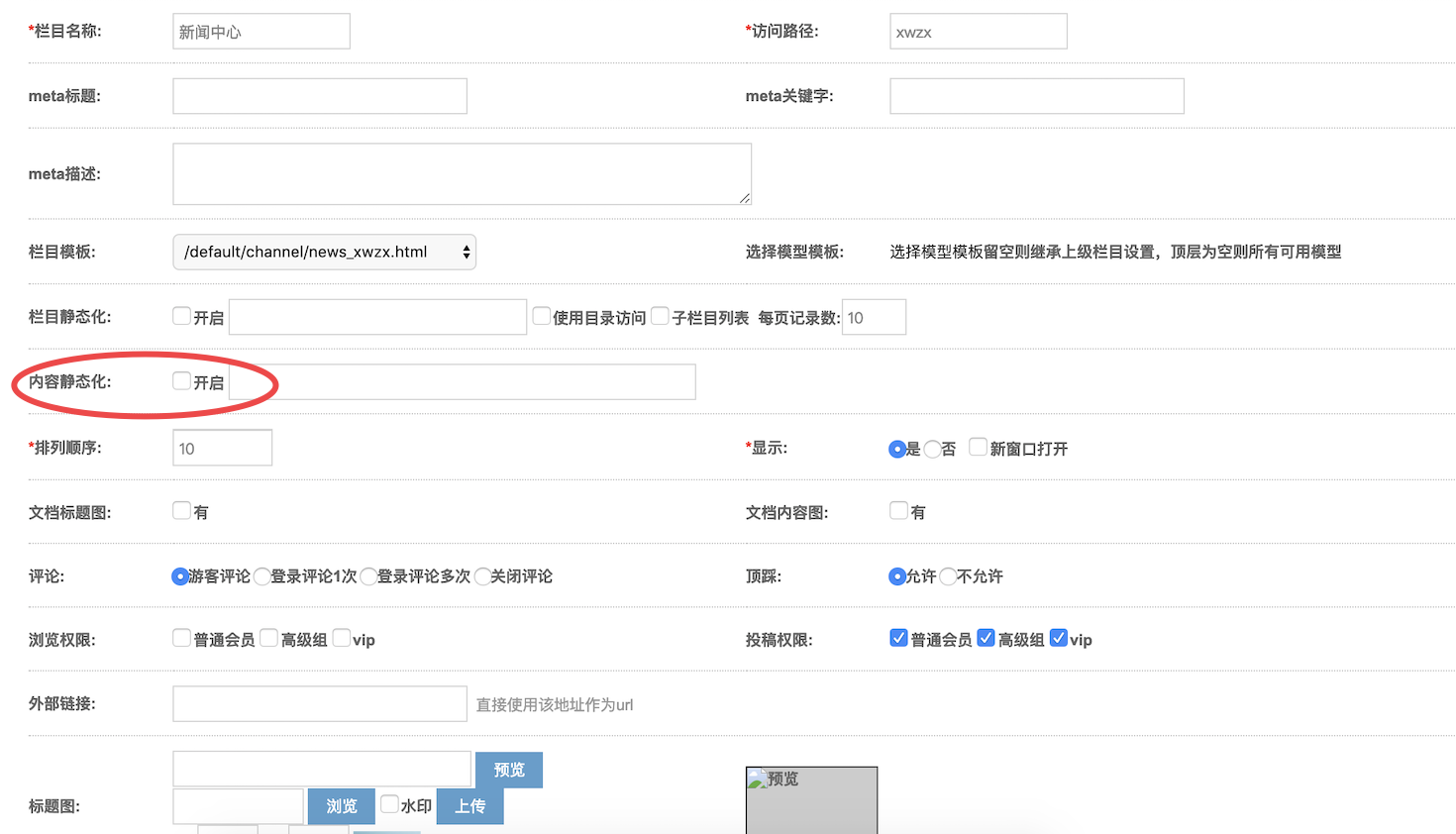The width and height of the screenshot is (1456, 834).
Task: Enable the 内容静态化 开启 checkbox
Action: coord(181,381)
